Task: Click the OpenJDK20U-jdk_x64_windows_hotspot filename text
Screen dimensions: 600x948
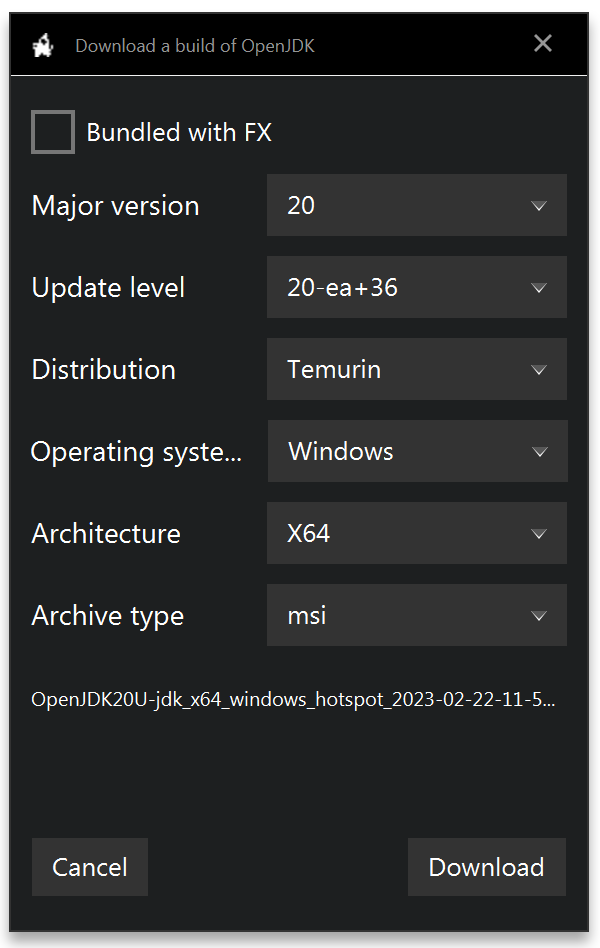Action: pyautogui.click(x=293, y=700)
